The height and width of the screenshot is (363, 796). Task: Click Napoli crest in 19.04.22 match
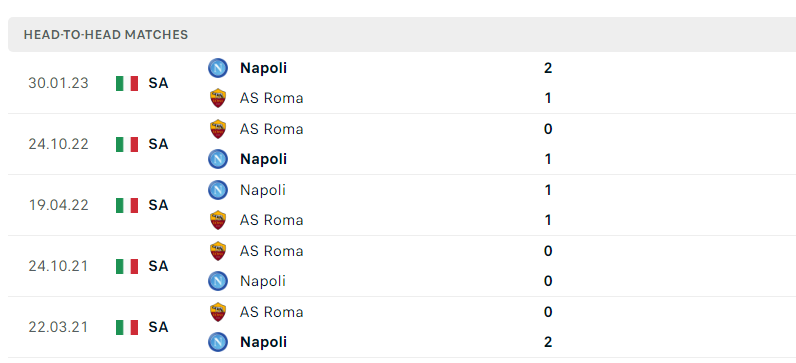(218, 190)
